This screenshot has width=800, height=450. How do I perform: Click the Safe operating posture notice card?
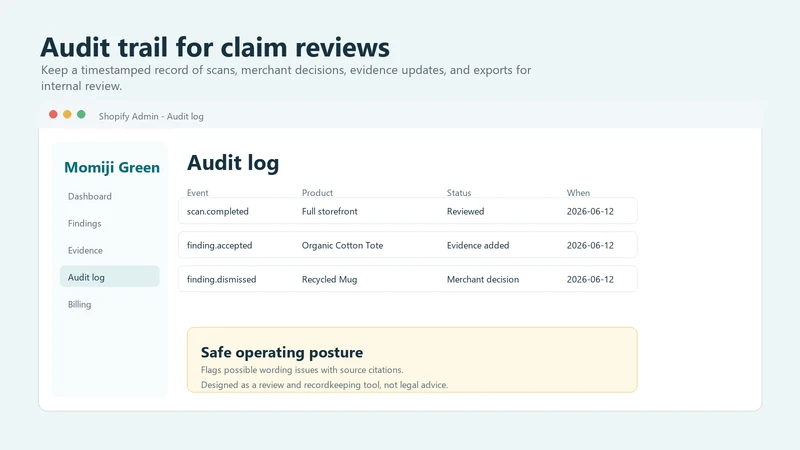[412, 360]
